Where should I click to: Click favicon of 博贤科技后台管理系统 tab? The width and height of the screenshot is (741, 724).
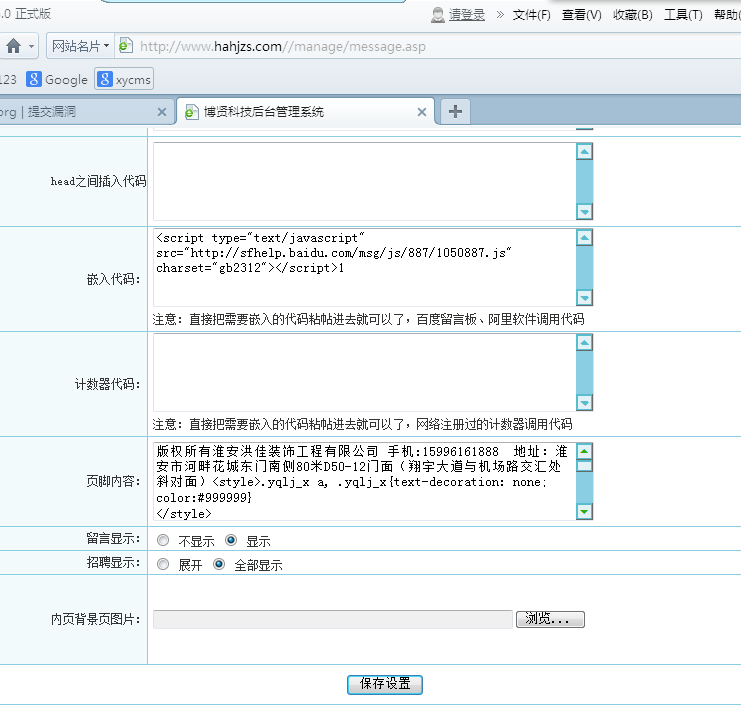tap(191, 112)
